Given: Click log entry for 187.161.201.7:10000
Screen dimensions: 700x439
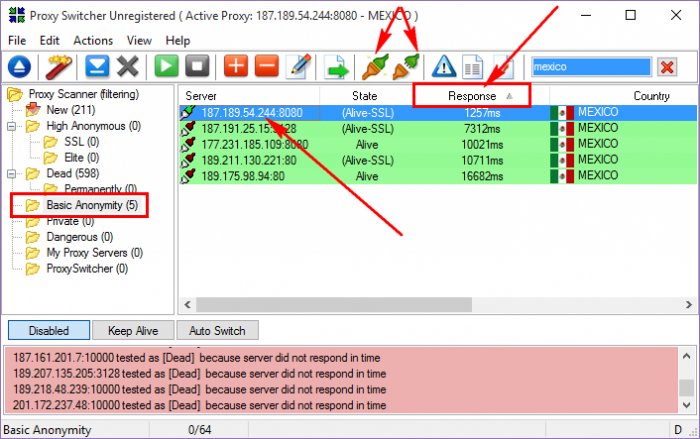Looking at the screenshot, I should coord(196,358).
